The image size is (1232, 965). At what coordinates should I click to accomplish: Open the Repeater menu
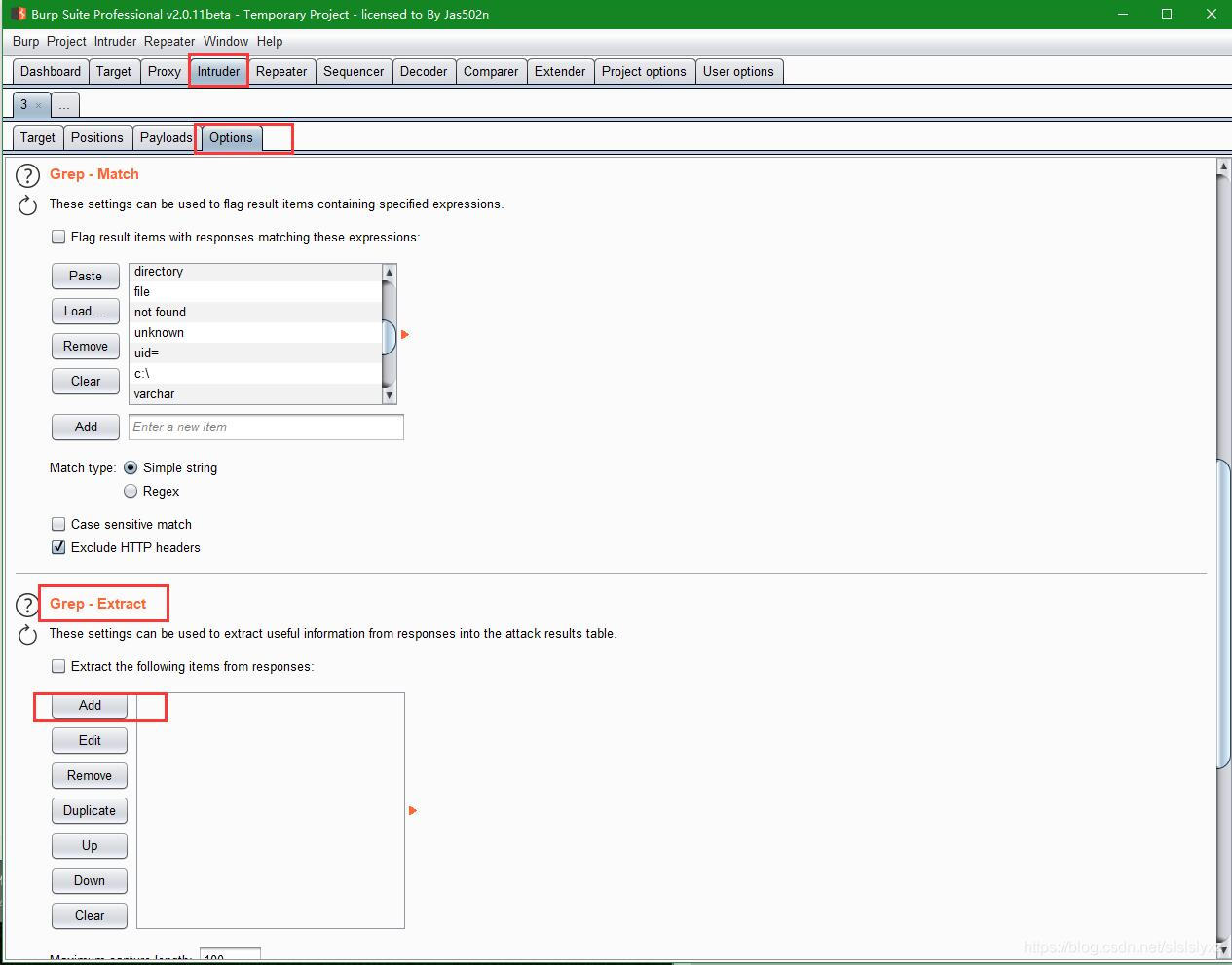[169, 41]
